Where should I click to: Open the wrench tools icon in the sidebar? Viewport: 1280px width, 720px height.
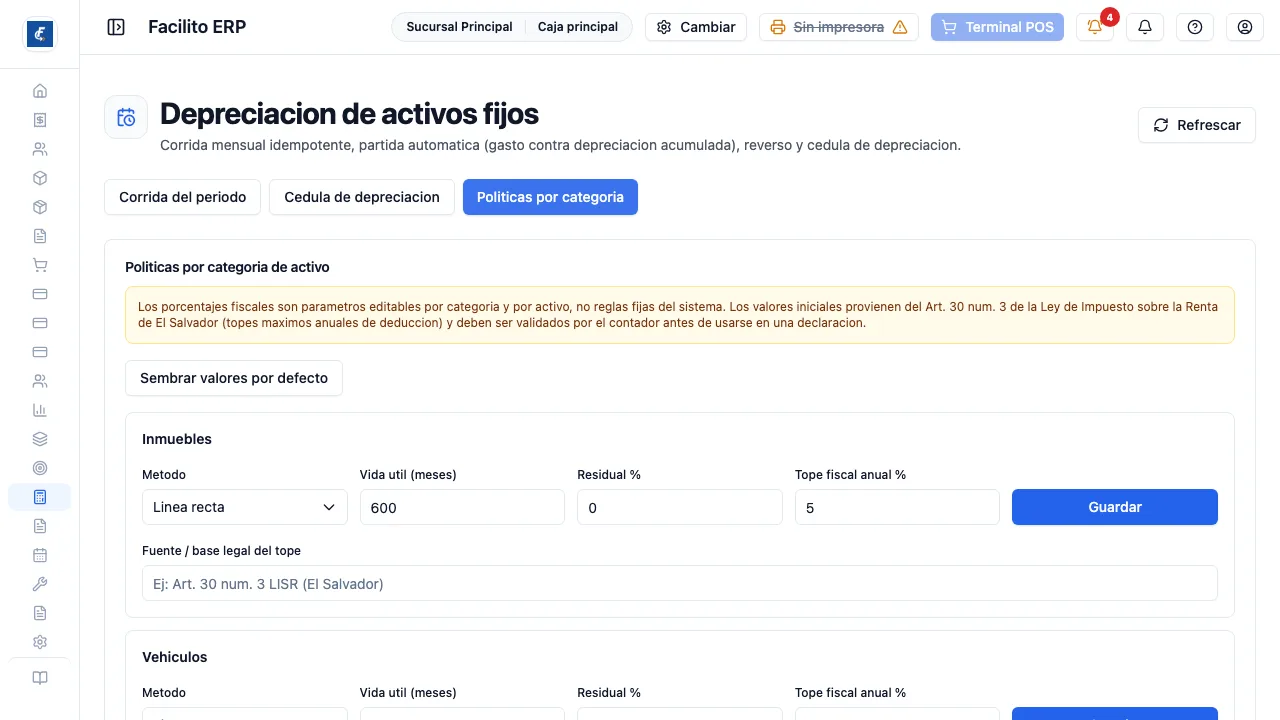click(40, 584)
